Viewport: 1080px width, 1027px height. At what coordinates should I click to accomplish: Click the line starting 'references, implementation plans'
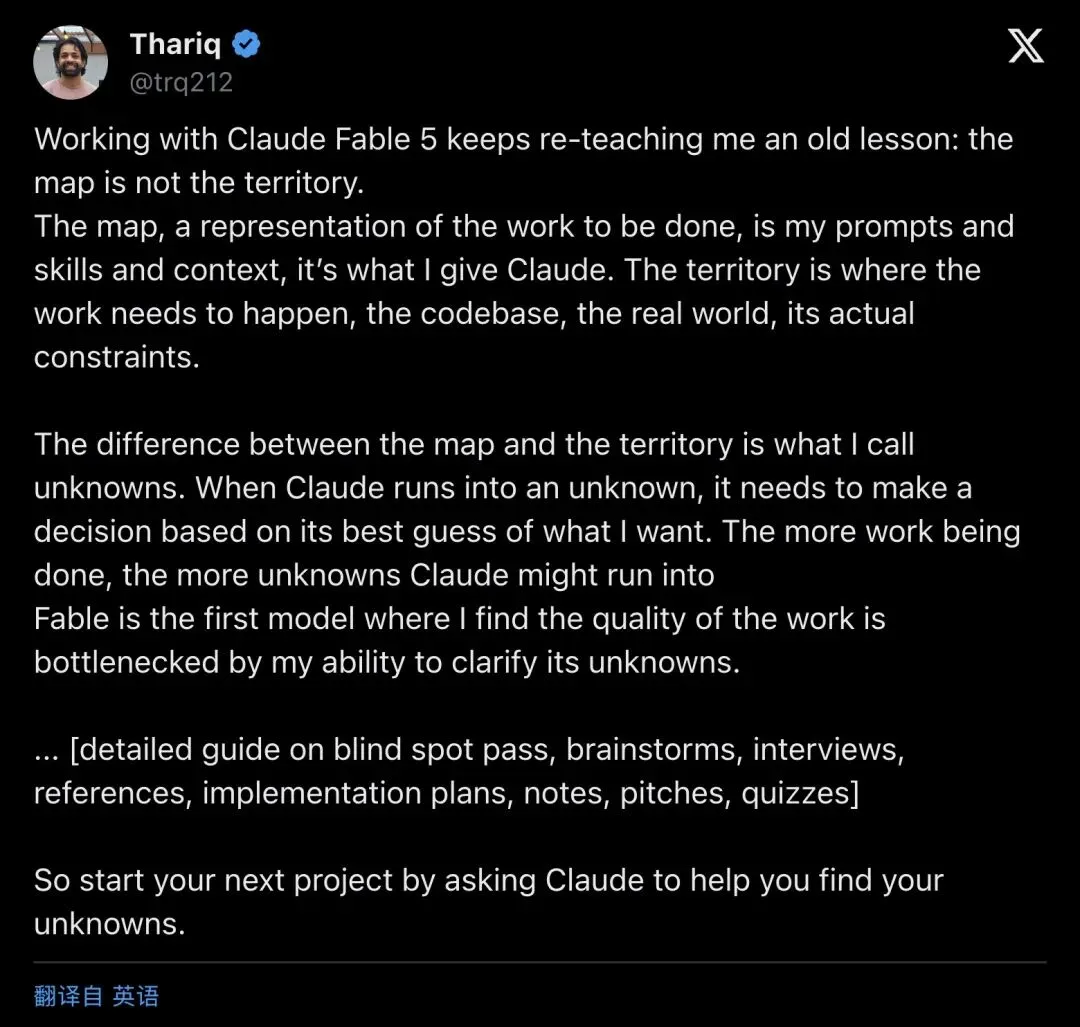point(447,793)
